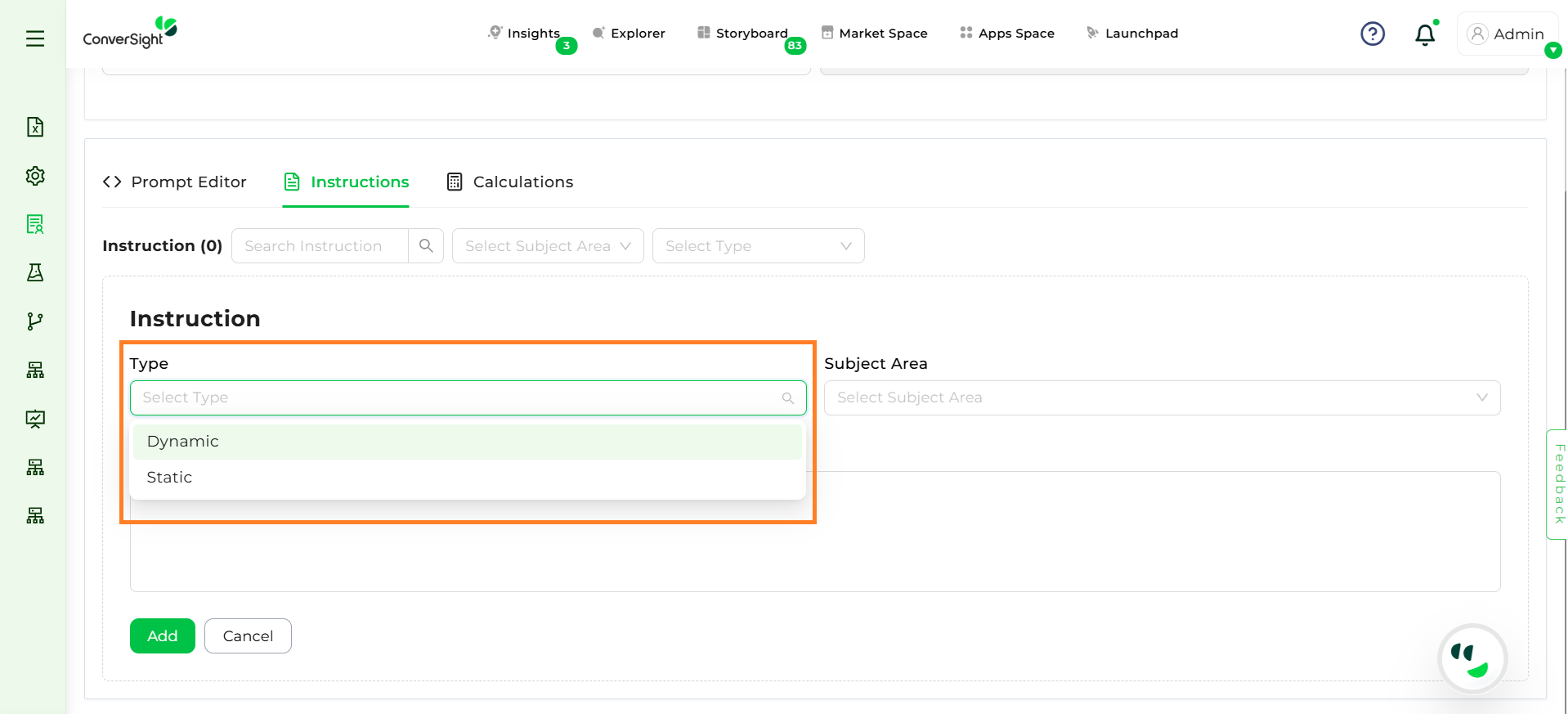Open the hamburger menu
The width and height of the screenshot is (1568, 714).
tap(35, 38)
